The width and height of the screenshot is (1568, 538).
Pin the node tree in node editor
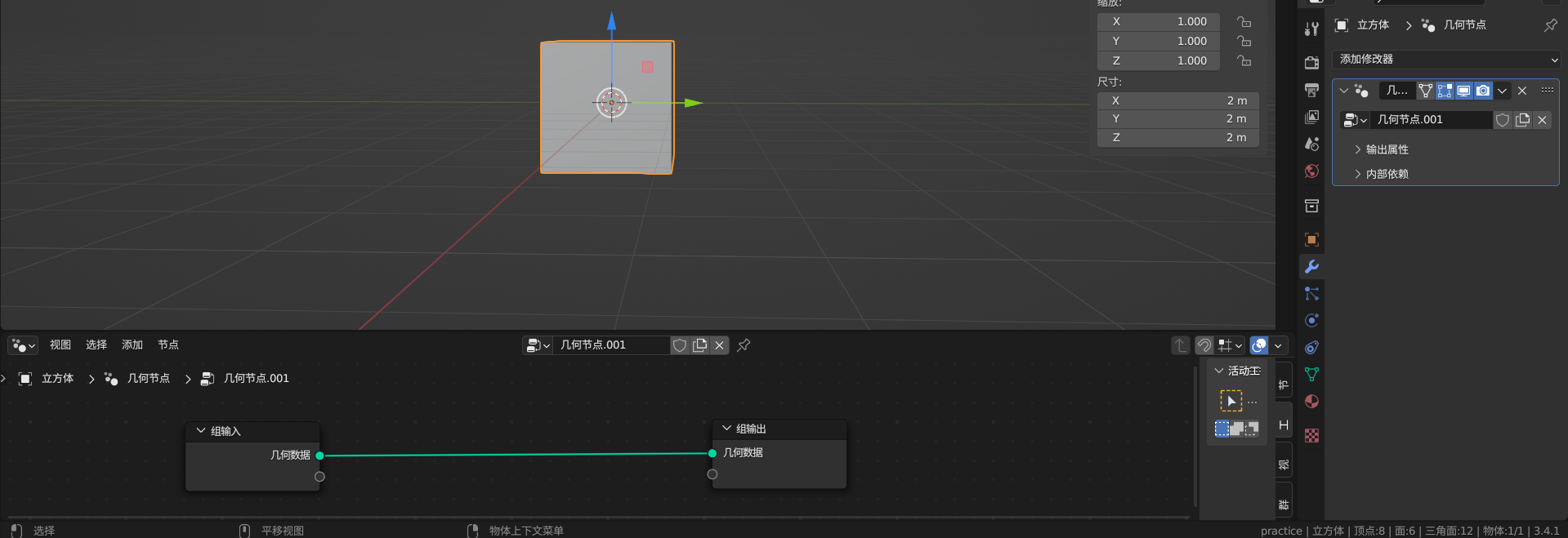(x=744, y=345)
